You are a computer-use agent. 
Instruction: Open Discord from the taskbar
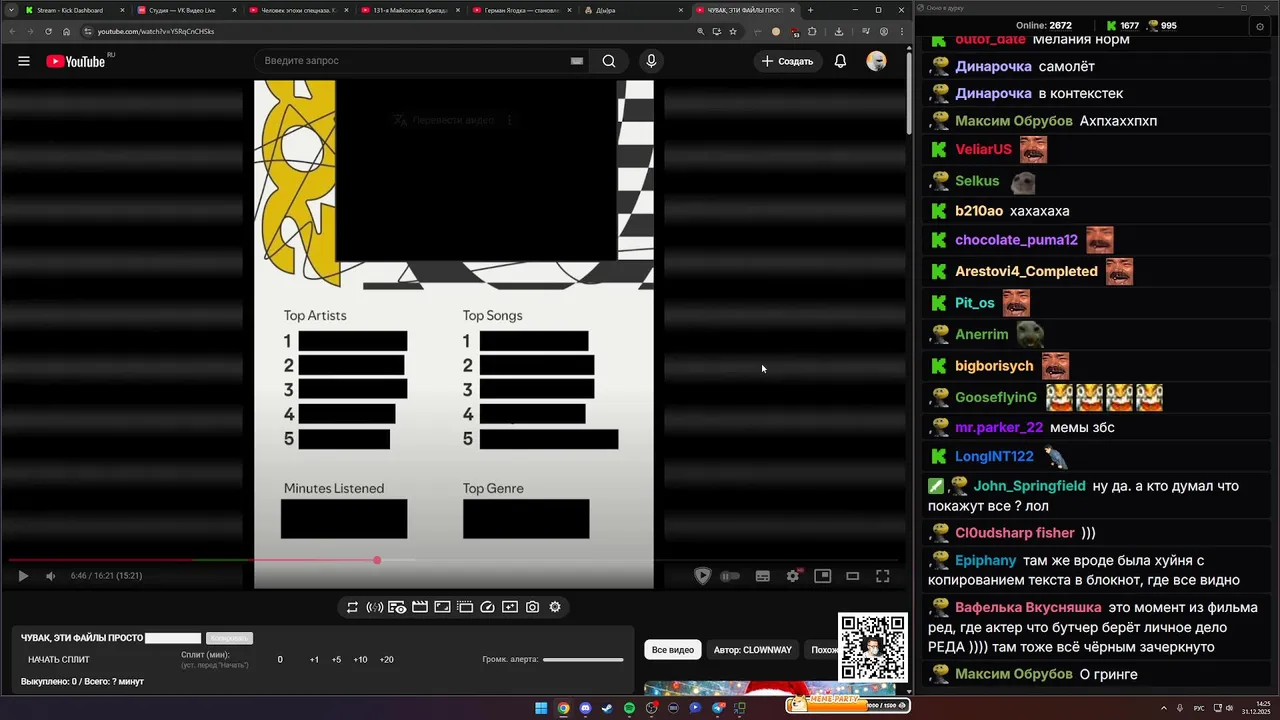[x=585, y=708]
